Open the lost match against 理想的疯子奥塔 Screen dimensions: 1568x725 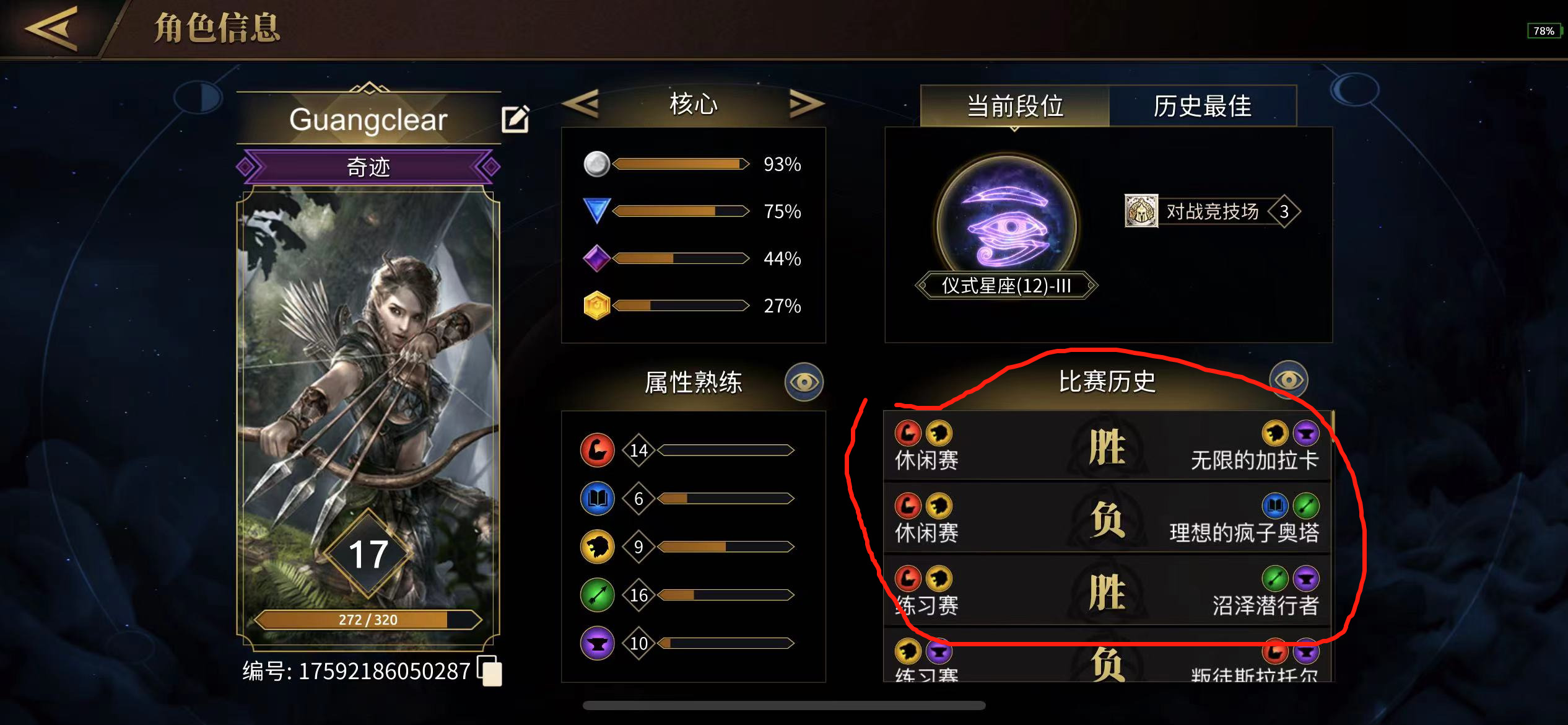pyautogui.click(x=1107, y=519)
